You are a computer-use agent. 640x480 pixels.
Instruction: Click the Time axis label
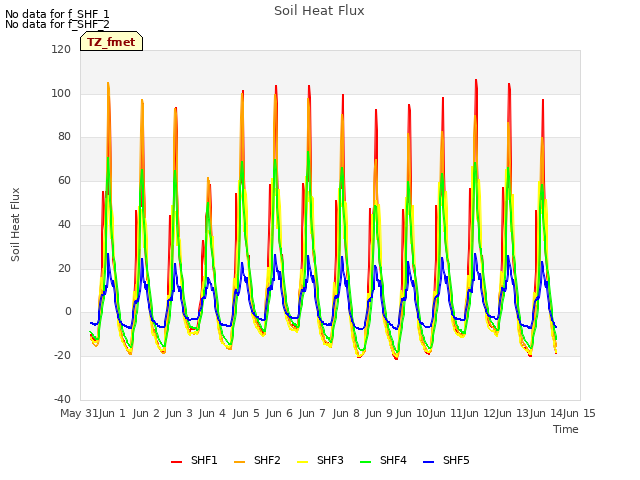566,429
